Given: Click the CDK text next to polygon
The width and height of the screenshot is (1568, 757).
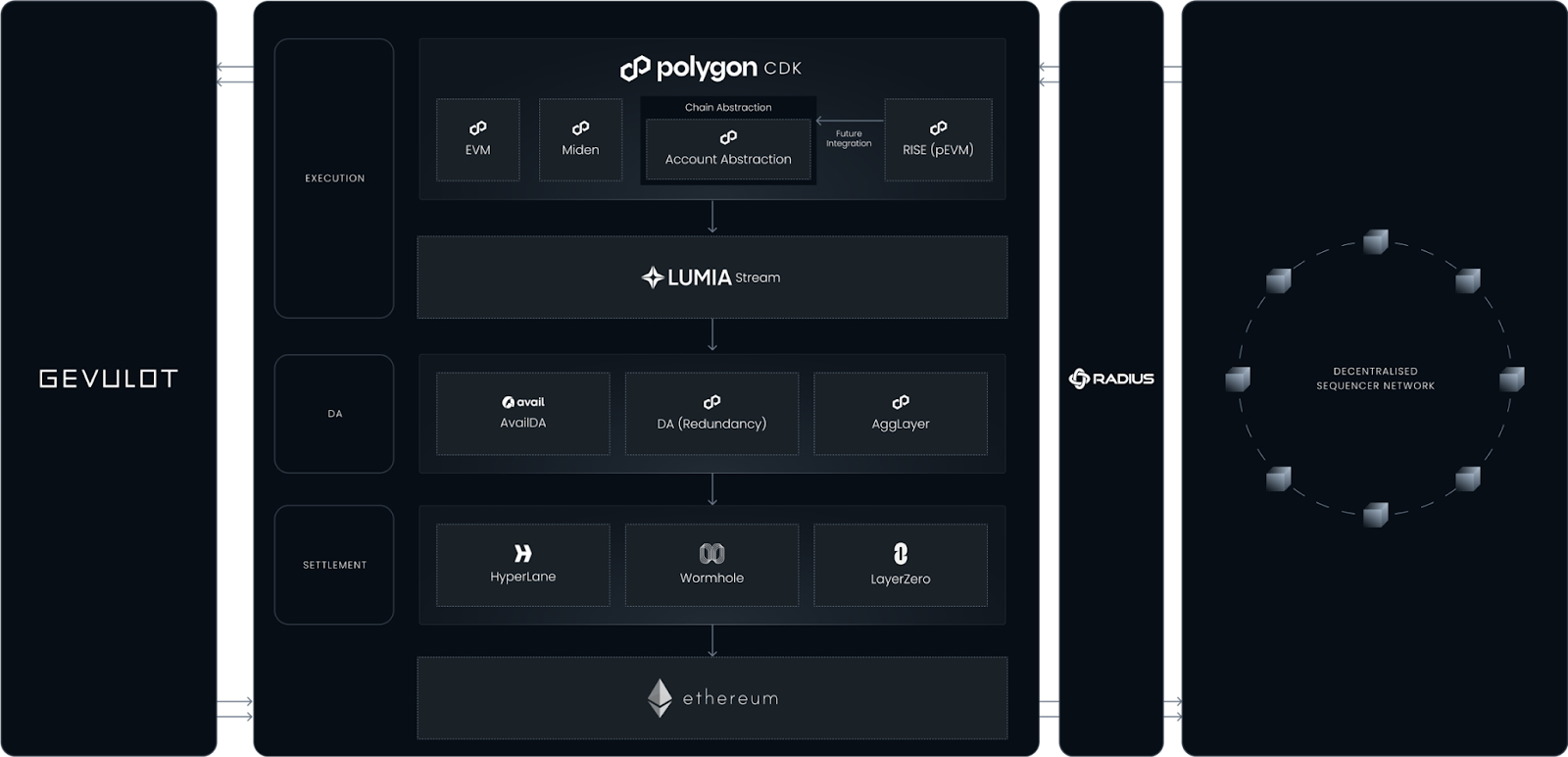Looking at the screenshot, I should (783, 69).
